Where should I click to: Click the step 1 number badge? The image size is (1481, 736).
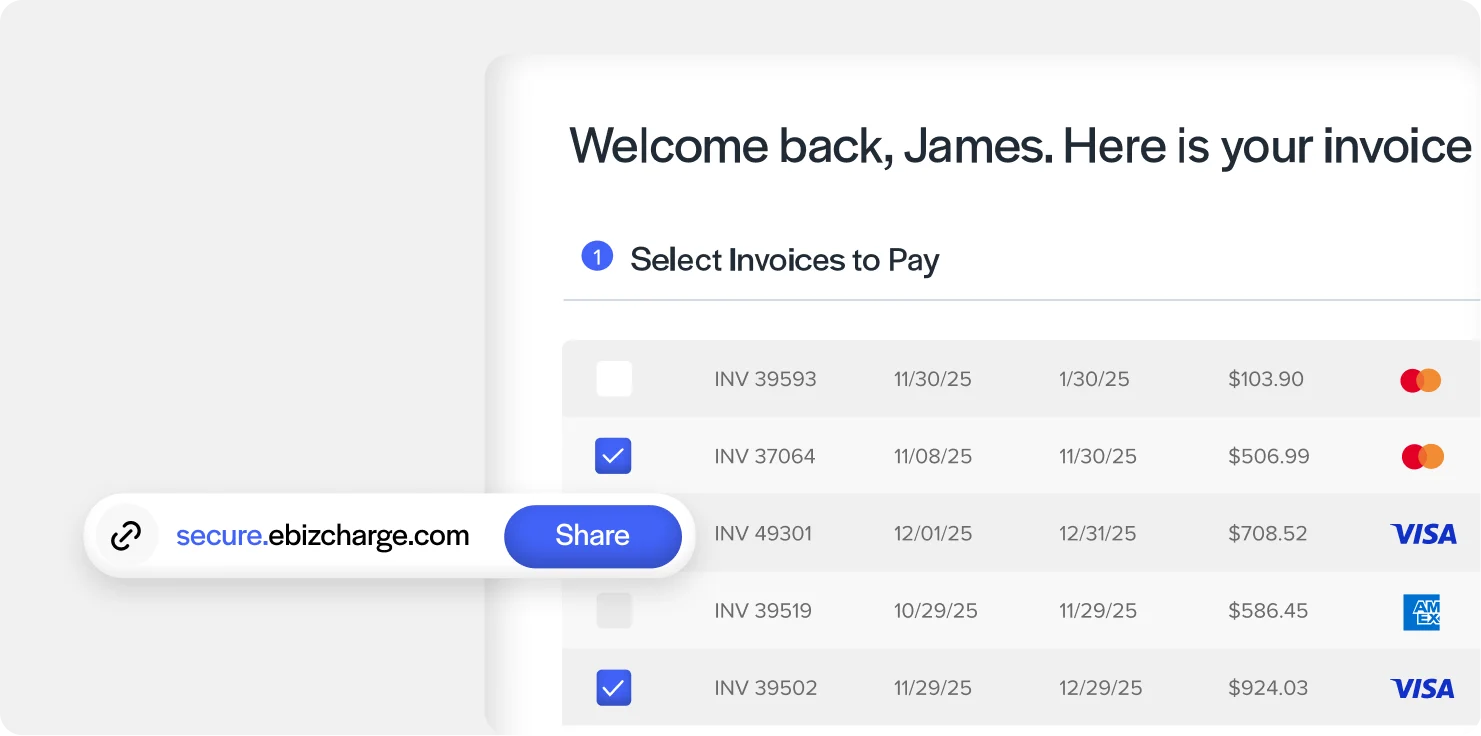597,257
